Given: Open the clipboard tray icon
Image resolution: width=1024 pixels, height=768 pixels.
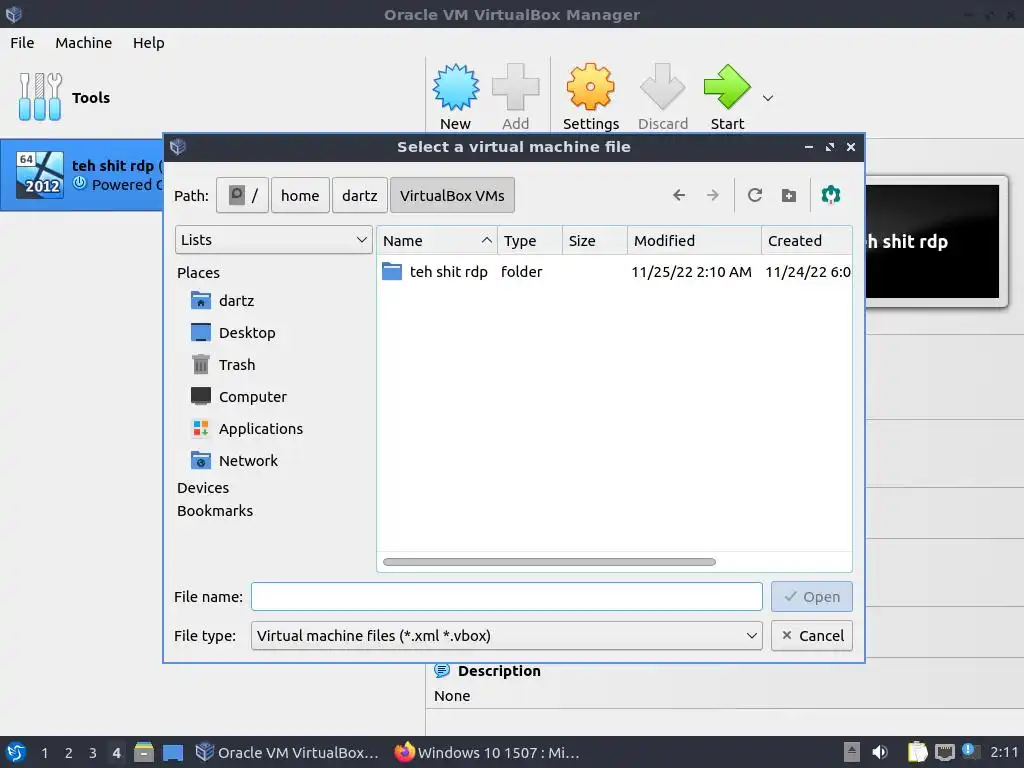Looking at the screenshot, I should [x=917, y=752].
